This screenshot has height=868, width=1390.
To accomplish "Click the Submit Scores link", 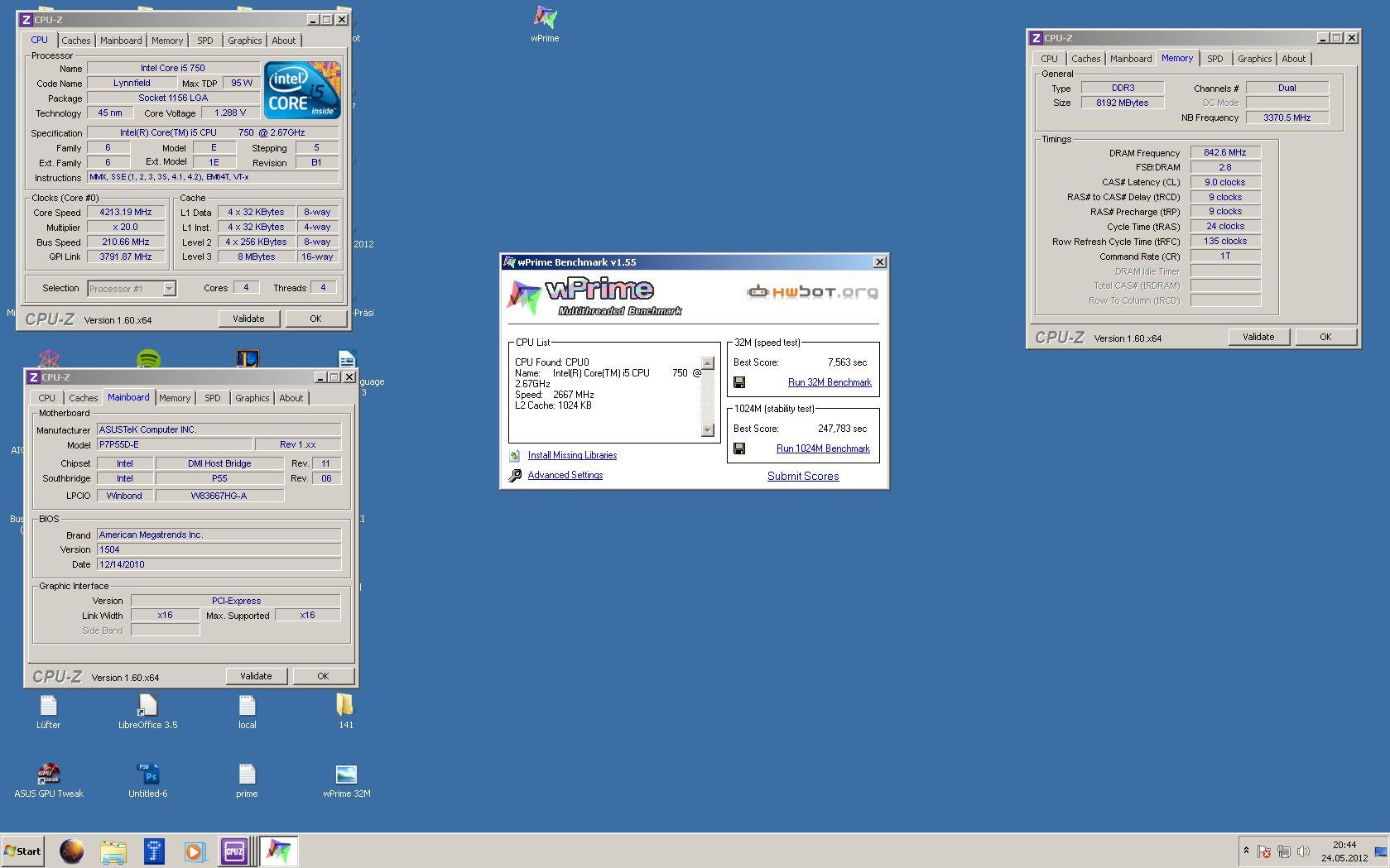I will point(803,476).
